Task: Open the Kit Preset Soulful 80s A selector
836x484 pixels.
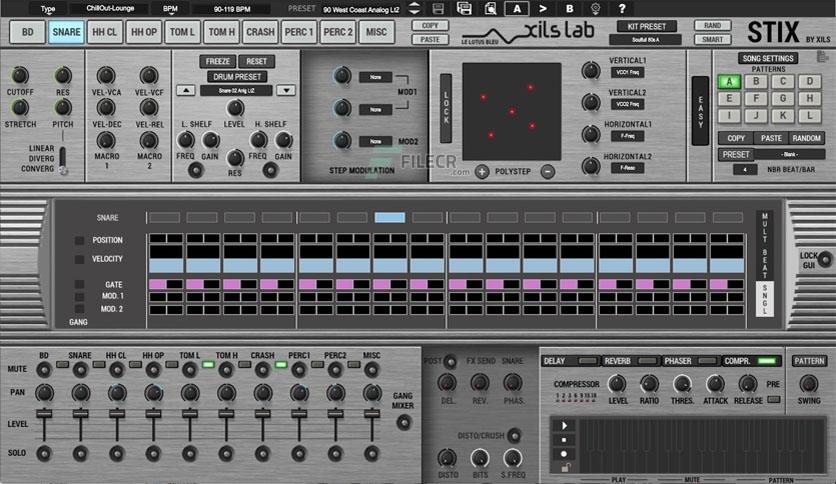Action: point(646,39)
